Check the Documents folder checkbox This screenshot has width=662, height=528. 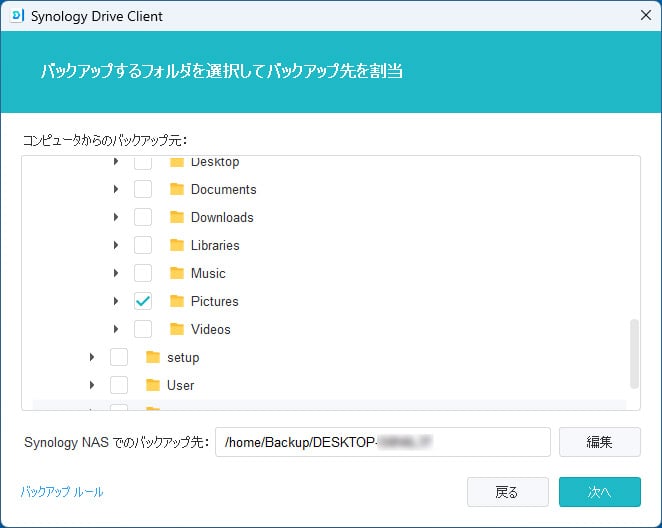point(143,189)
